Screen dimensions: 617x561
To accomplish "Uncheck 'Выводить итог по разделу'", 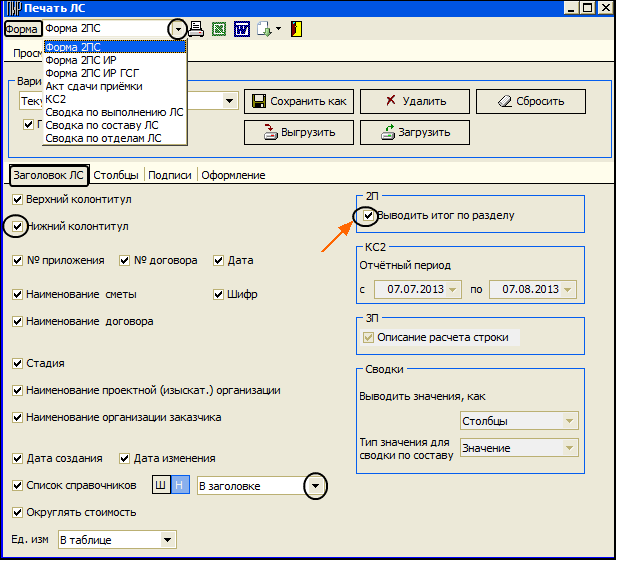I will (x=369, y=215).
